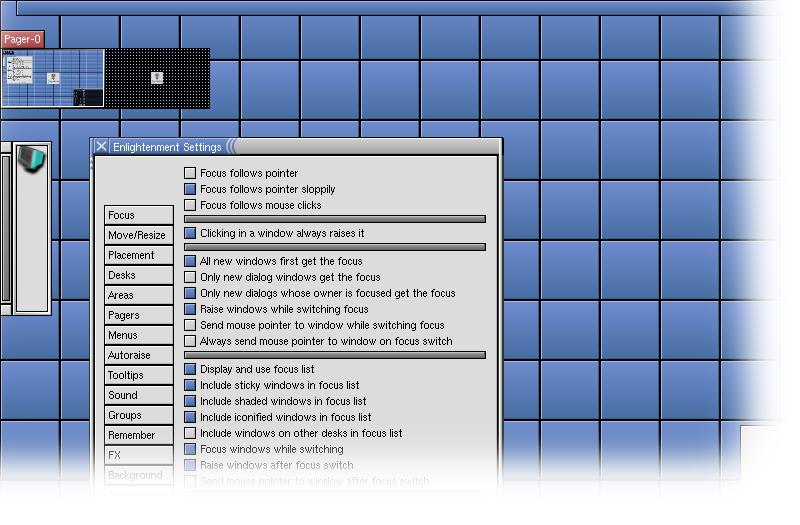
Task: Select the Background settings tab
Action: click(x=139, y=475)
